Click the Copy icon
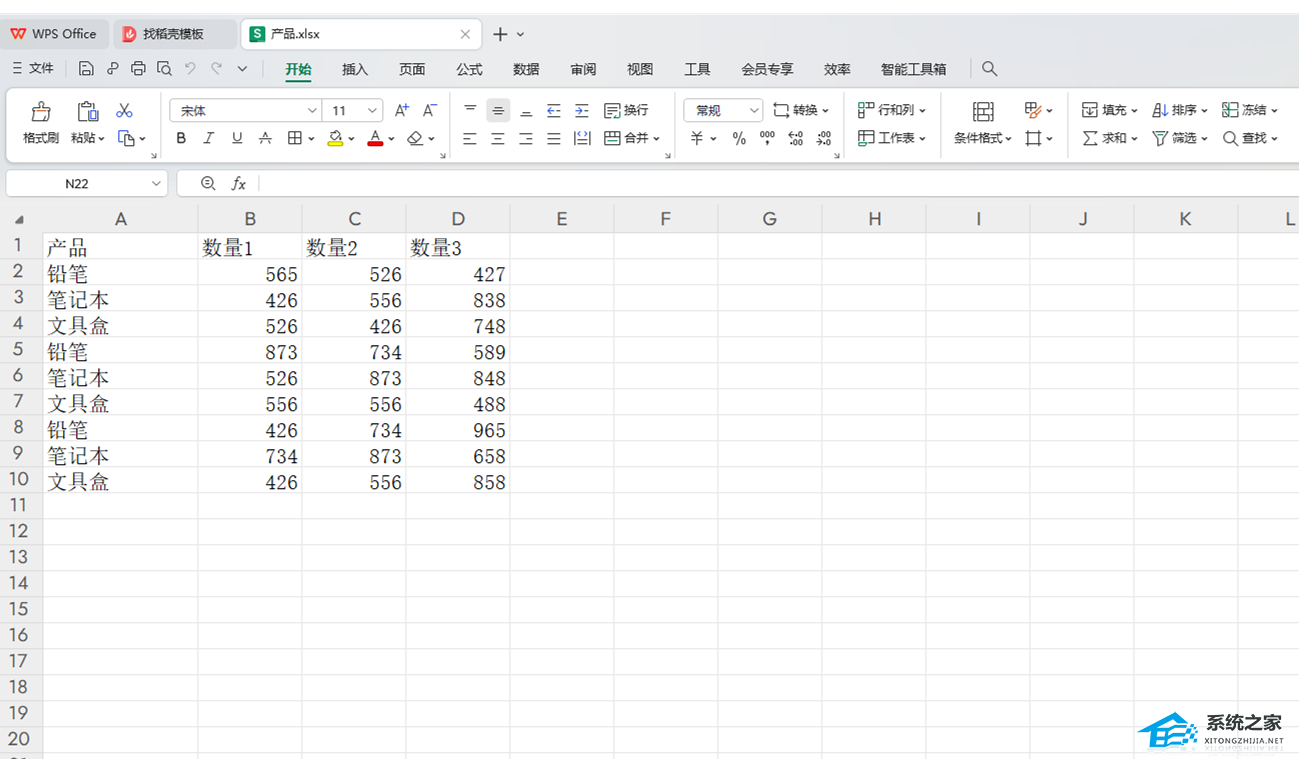This screenshot has width=1299, height=759. click(126, 138)
